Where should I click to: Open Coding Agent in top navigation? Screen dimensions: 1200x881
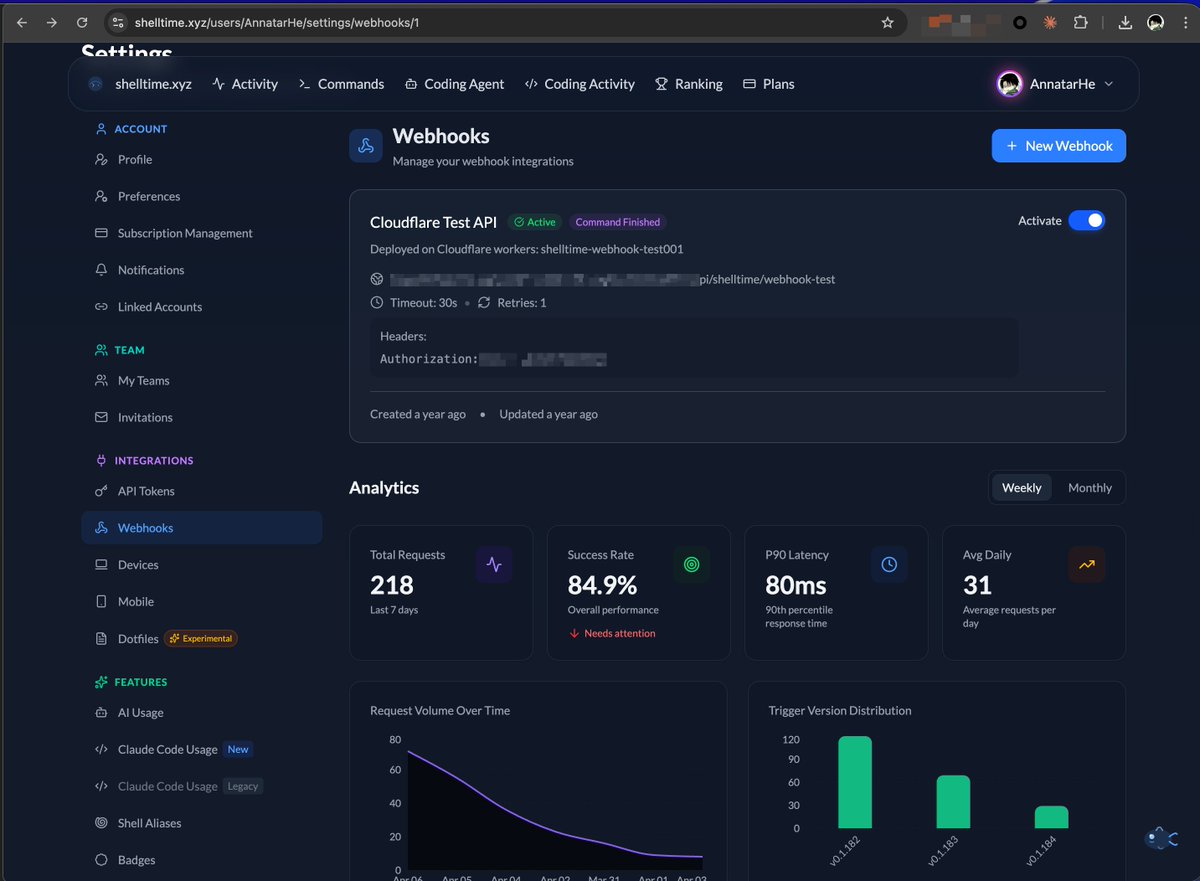click(454, 84)
